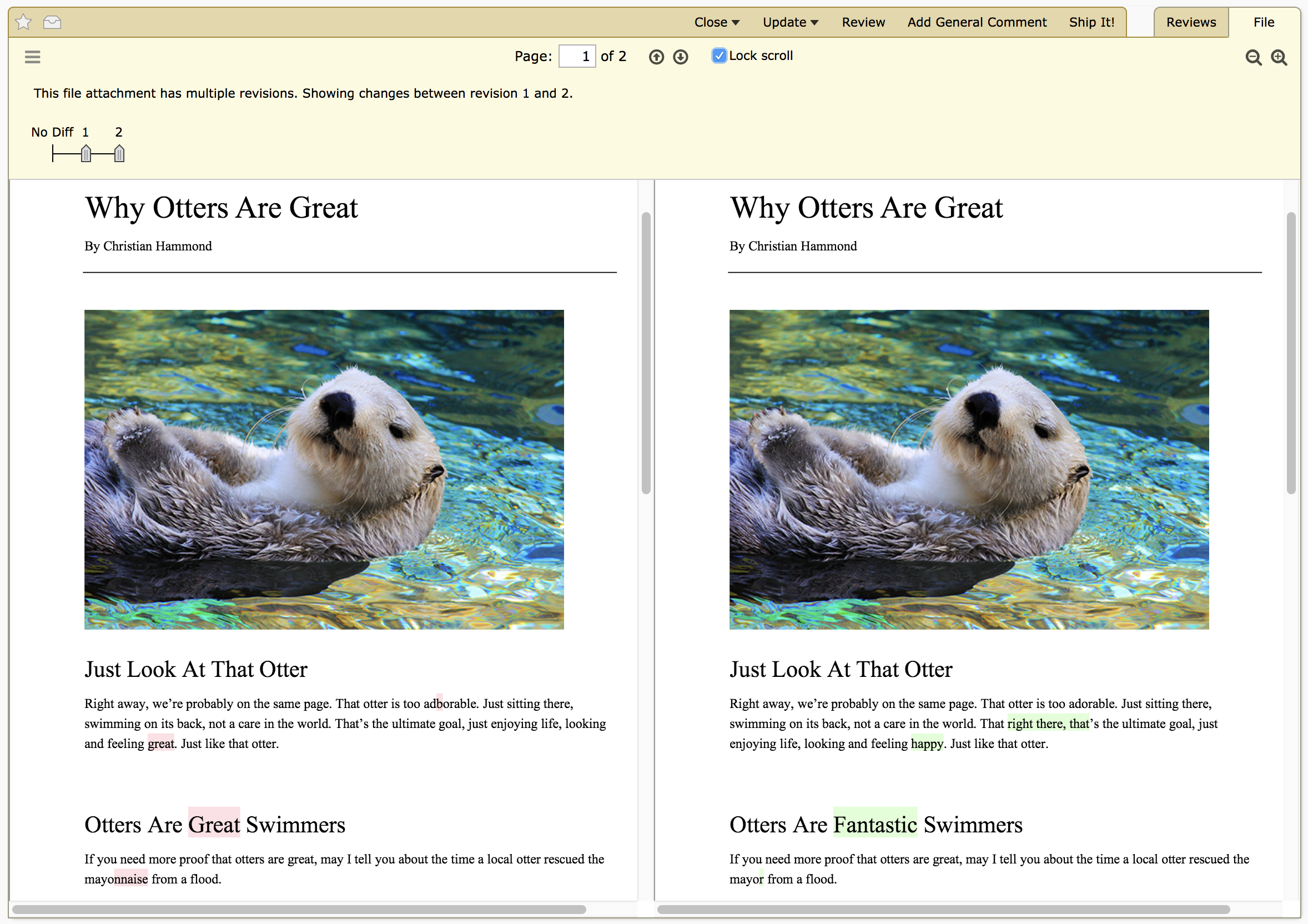Go to previous page up-arrow icon

click(x=656, y=57)
